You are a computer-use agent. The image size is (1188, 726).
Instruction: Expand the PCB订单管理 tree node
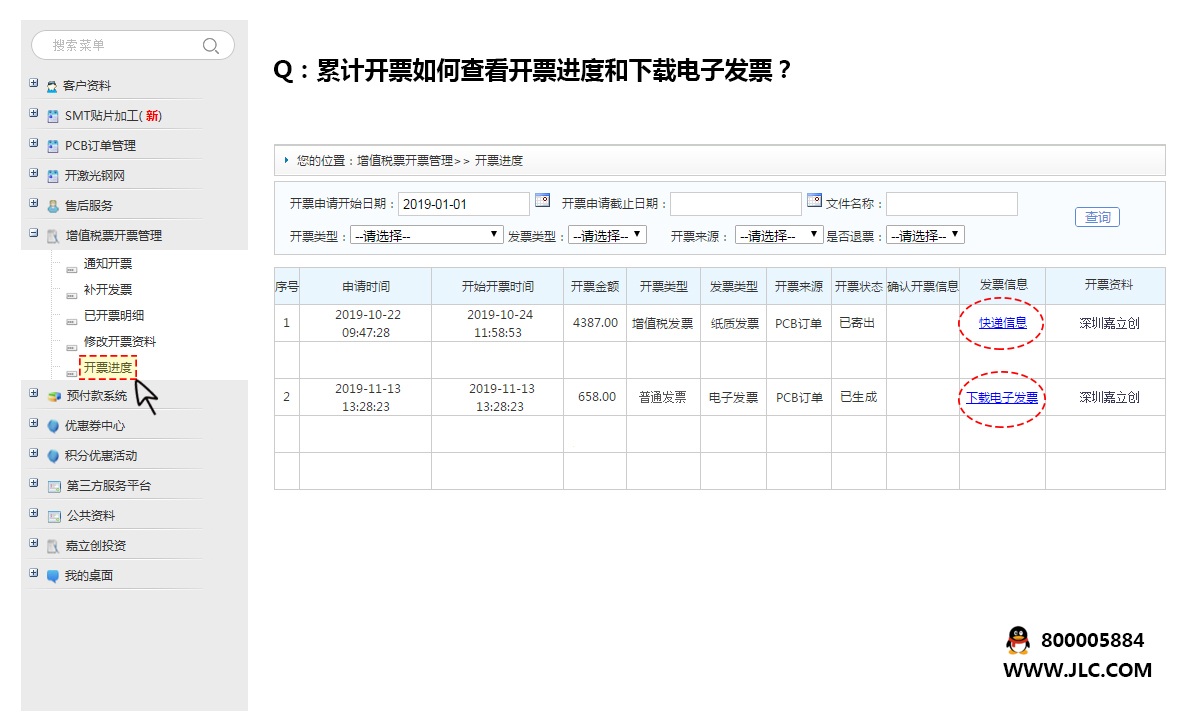tap(34, 145)
